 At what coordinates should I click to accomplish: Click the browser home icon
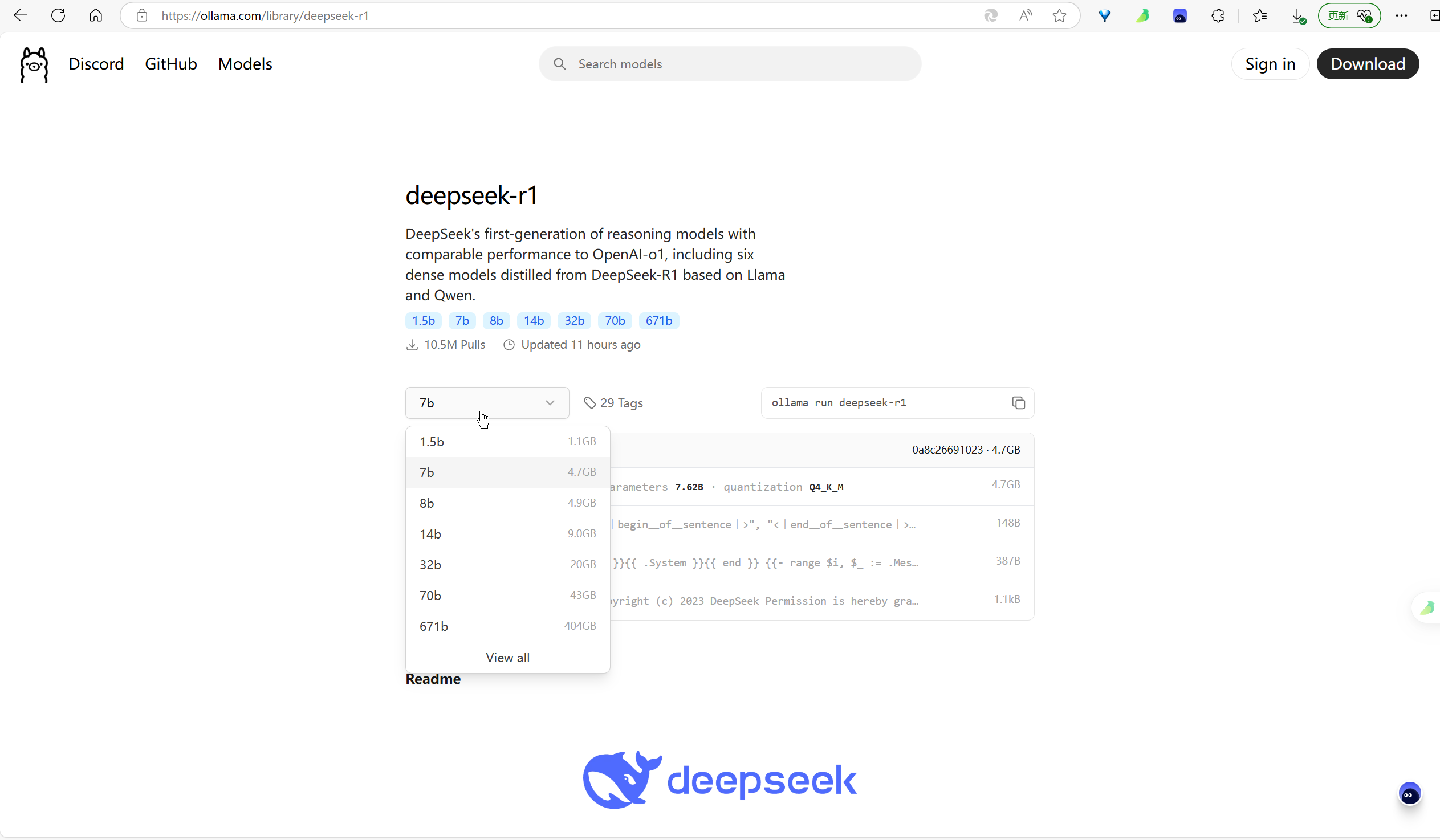pos(95,15)
